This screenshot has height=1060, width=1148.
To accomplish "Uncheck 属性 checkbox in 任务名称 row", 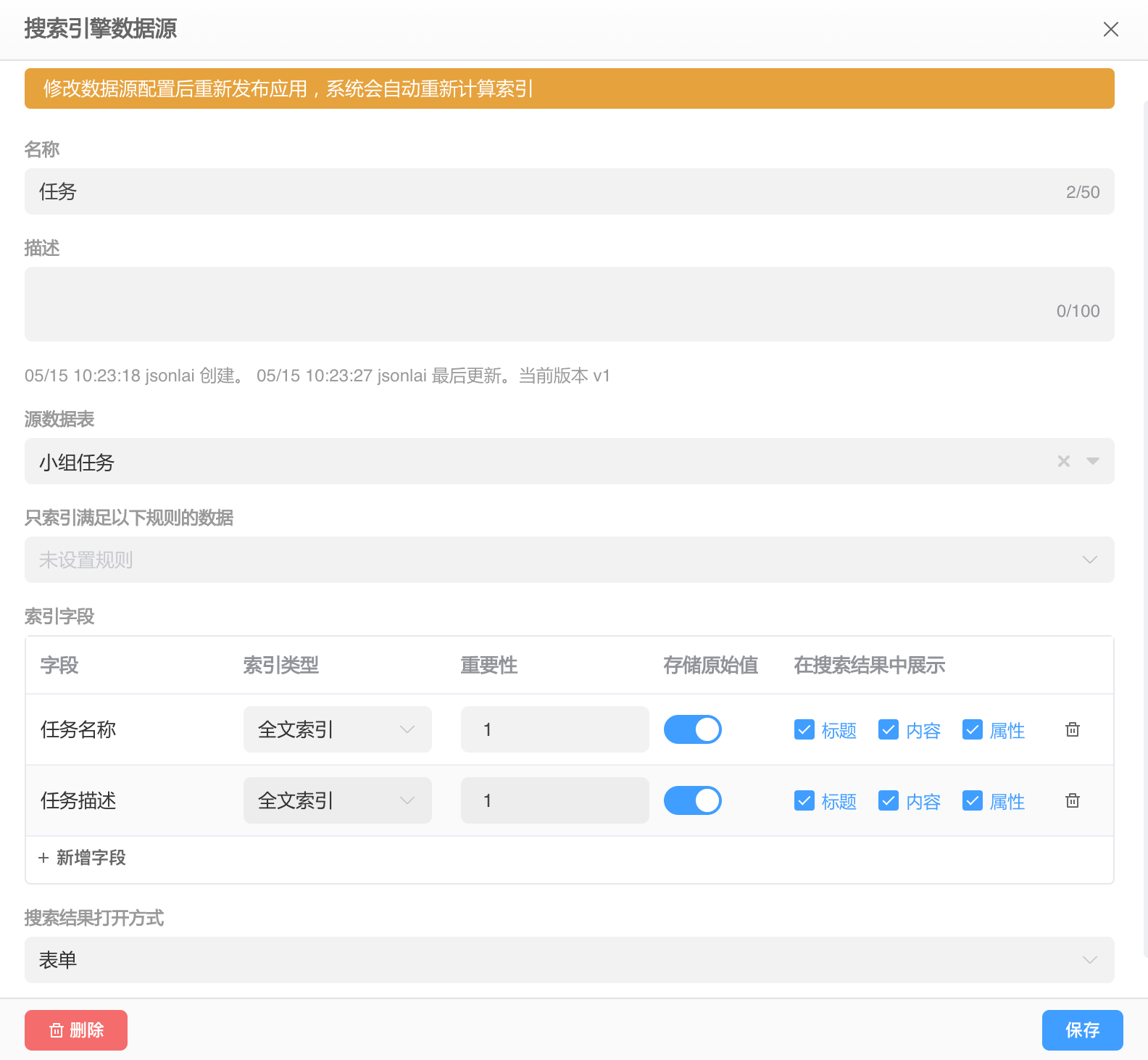I will coord(973,729).
